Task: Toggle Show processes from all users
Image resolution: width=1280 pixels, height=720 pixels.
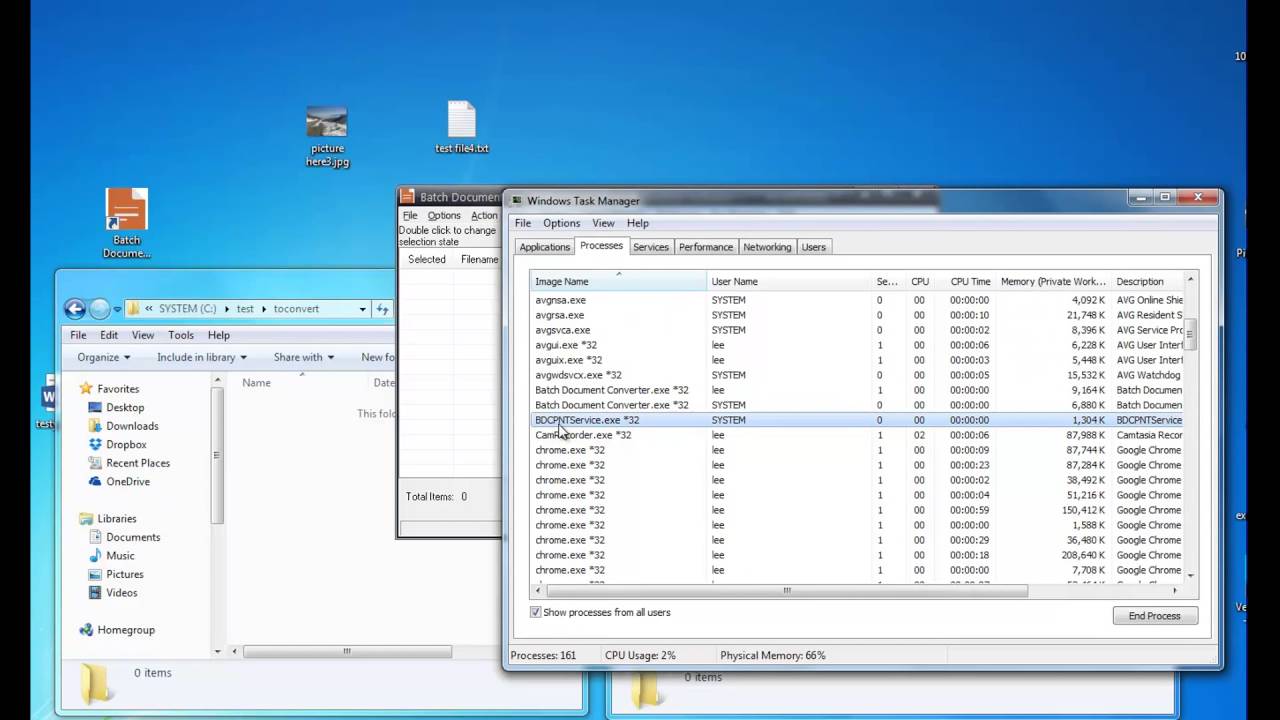Action: 536,612
